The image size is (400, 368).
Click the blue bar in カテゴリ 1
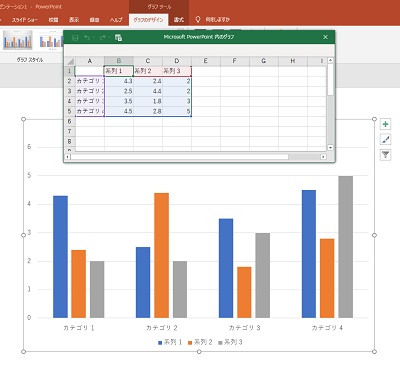pos(60,257)
